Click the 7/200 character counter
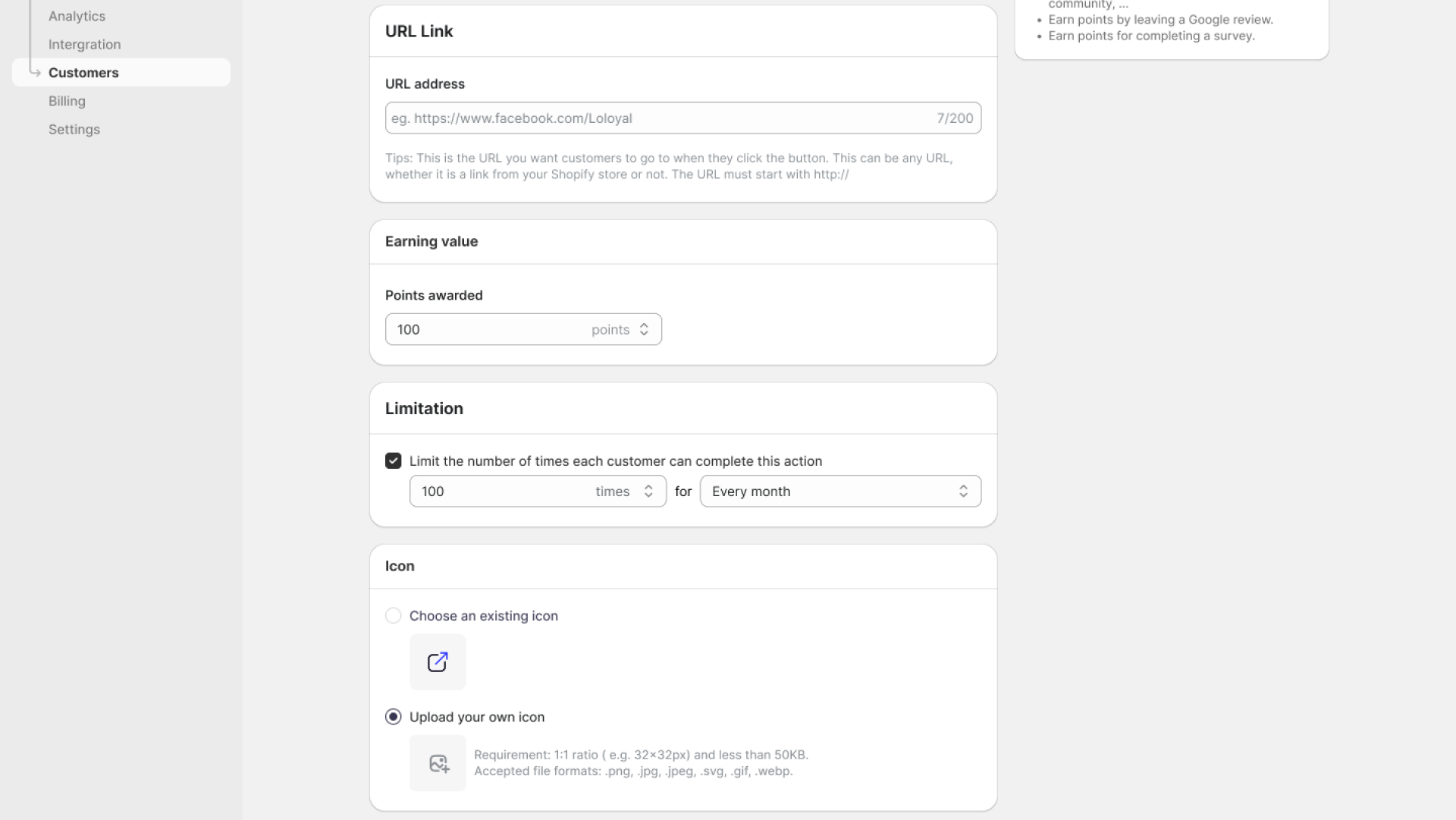1456x820 pixels. [955, 118]
